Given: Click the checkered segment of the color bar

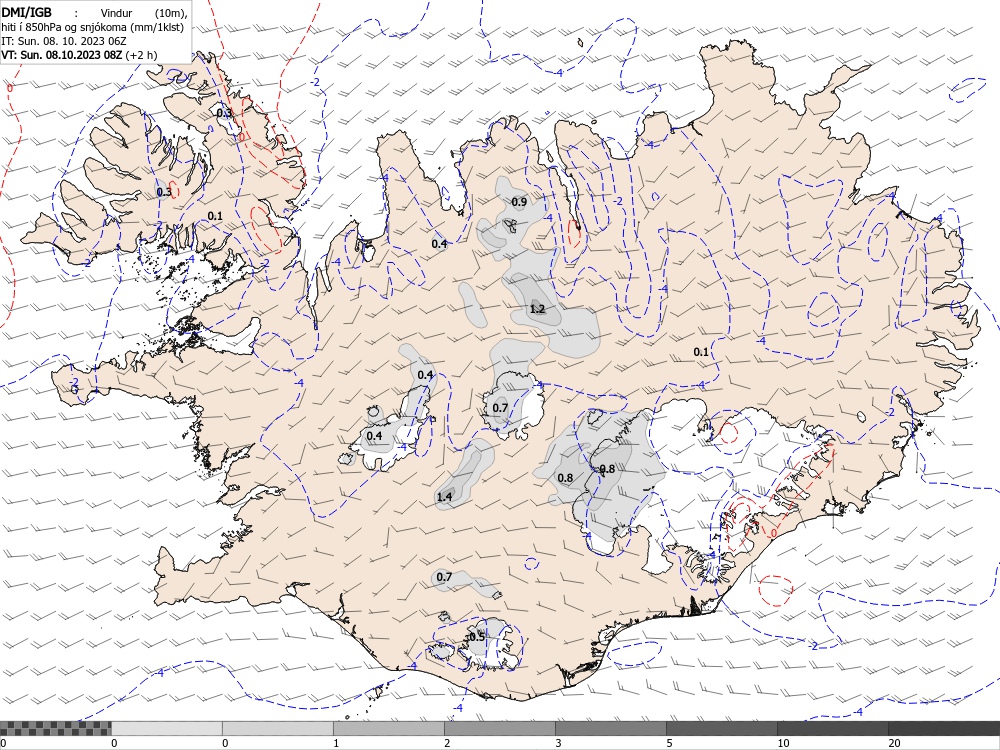Looking at the screenshot, I should (55, 728).
